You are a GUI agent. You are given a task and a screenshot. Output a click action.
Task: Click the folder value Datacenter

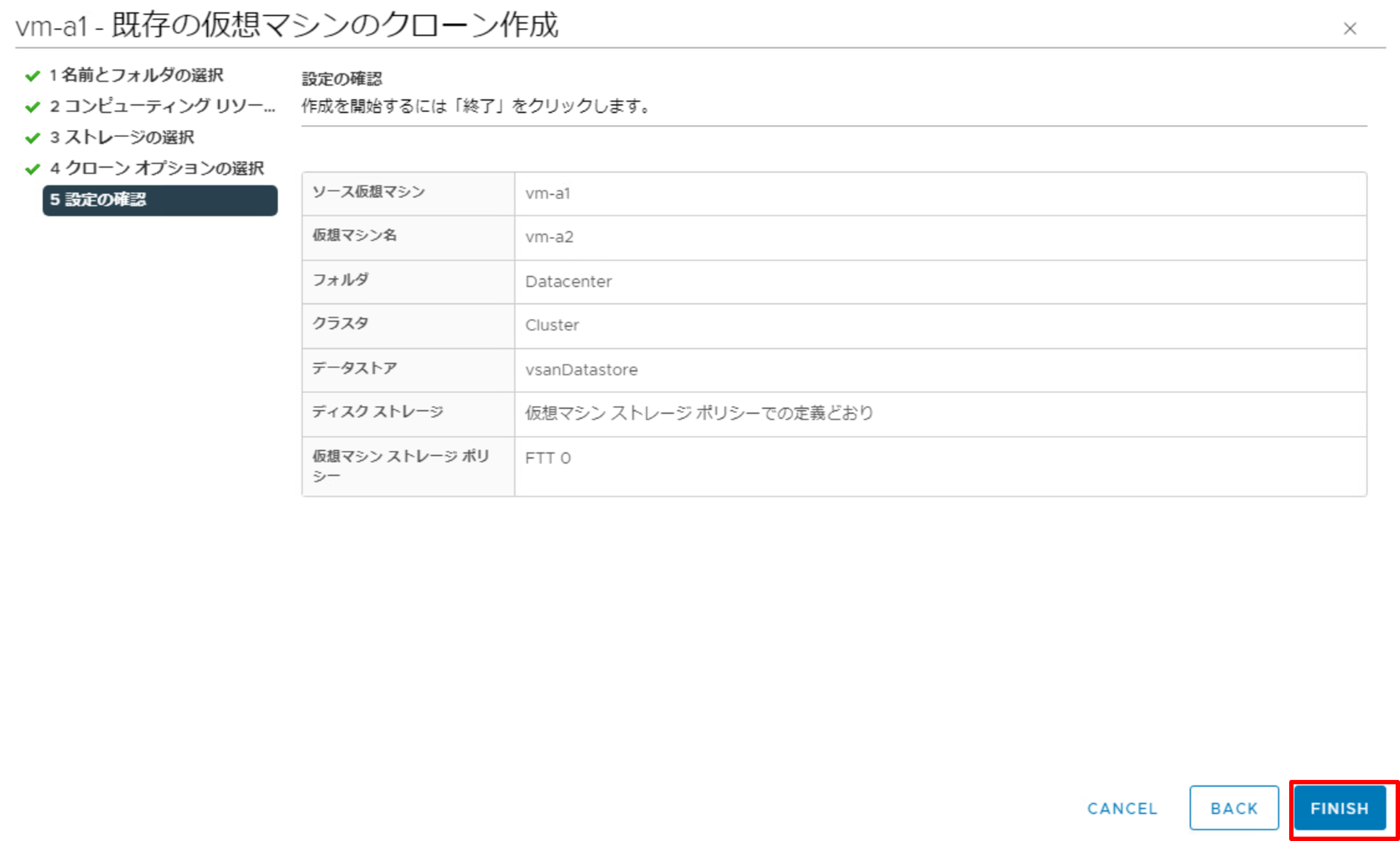(x=569, y=282)
